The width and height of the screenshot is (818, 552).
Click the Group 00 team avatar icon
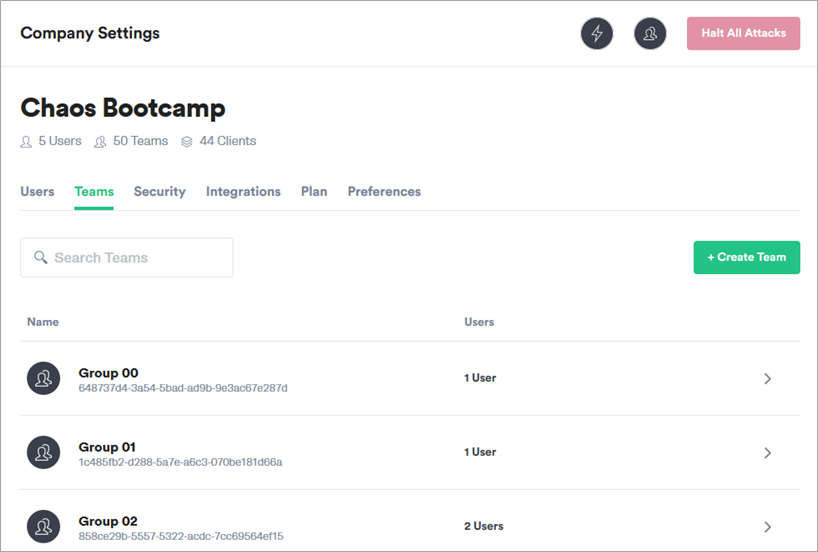tap(43, 378)
